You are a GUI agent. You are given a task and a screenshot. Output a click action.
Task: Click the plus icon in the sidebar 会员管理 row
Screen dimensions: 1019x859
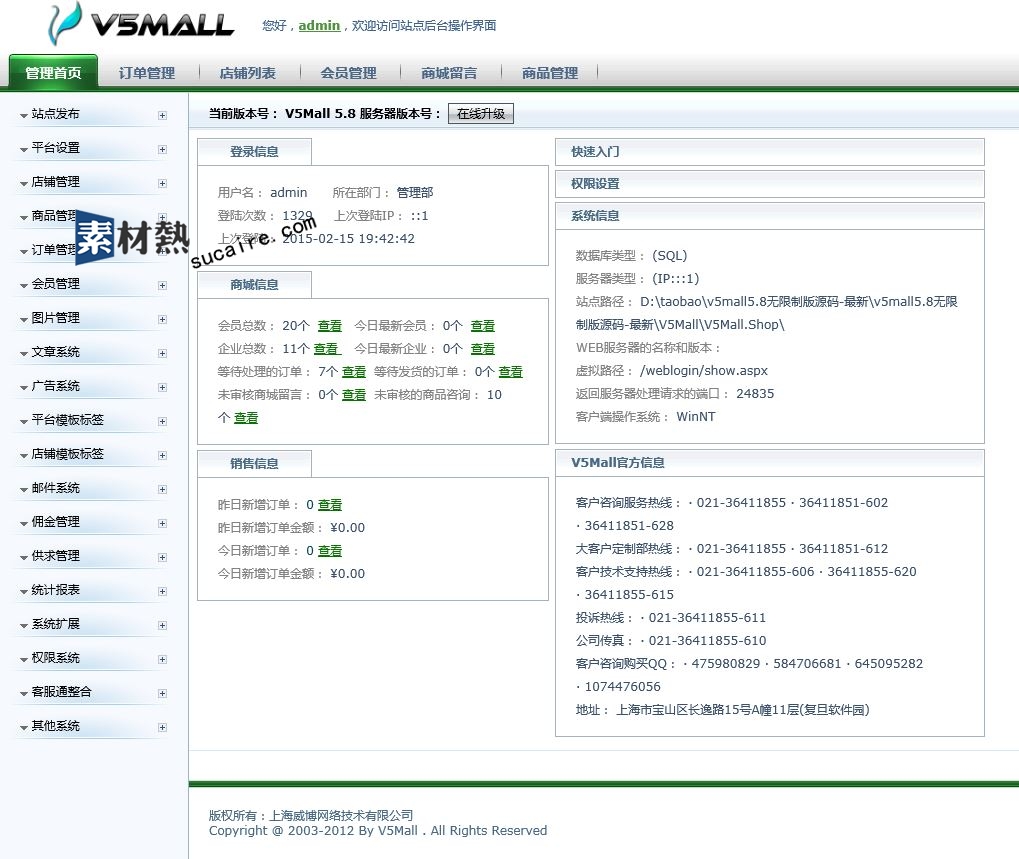click(x=162, y=285)
